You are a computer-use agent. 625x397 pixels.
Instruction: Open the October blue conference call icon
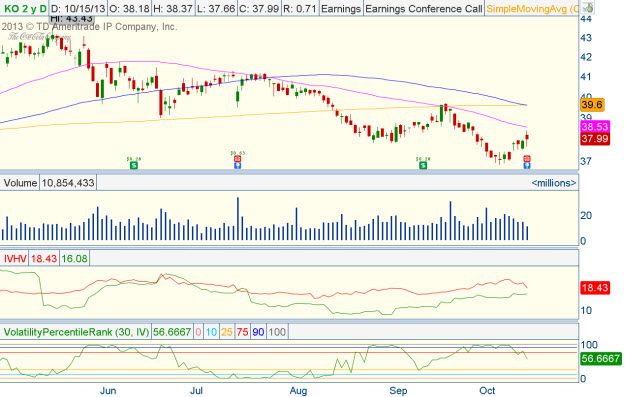(527, 165)
